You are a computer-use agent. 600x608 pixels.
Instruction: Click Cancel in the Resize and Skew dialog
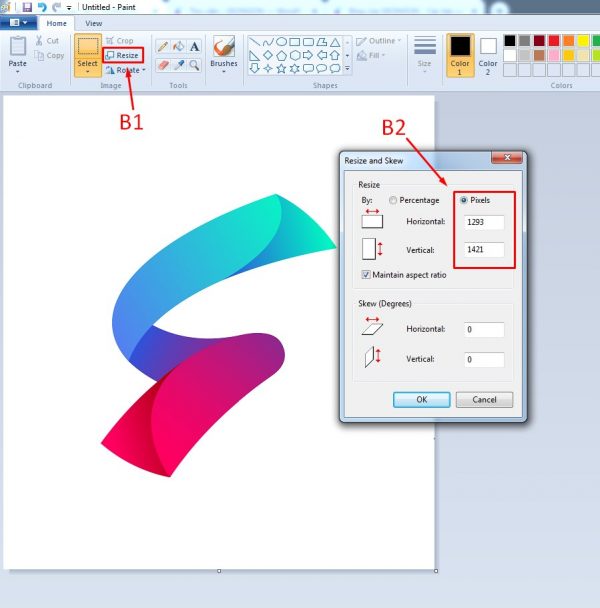pos(484,400)
